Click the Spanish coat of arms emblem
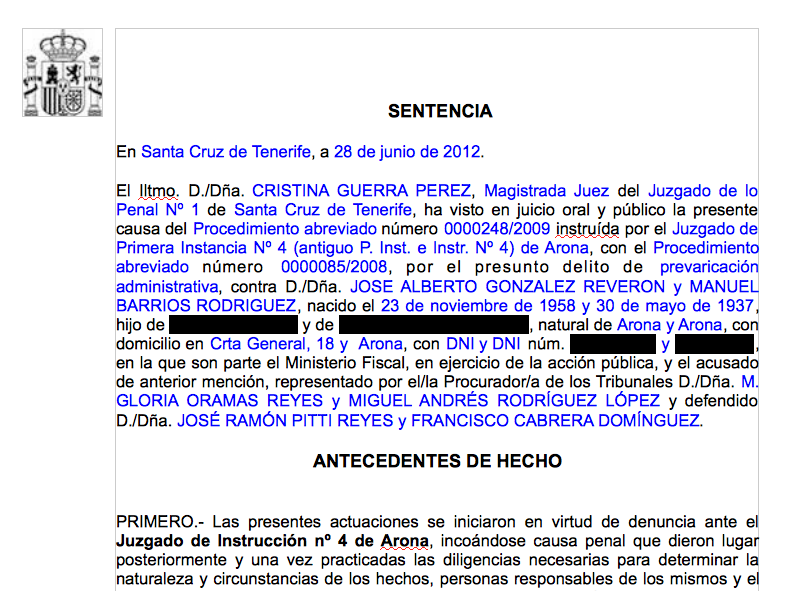Image resolution: width=801 pixels, height=591 pixels. tap(62, 74)
